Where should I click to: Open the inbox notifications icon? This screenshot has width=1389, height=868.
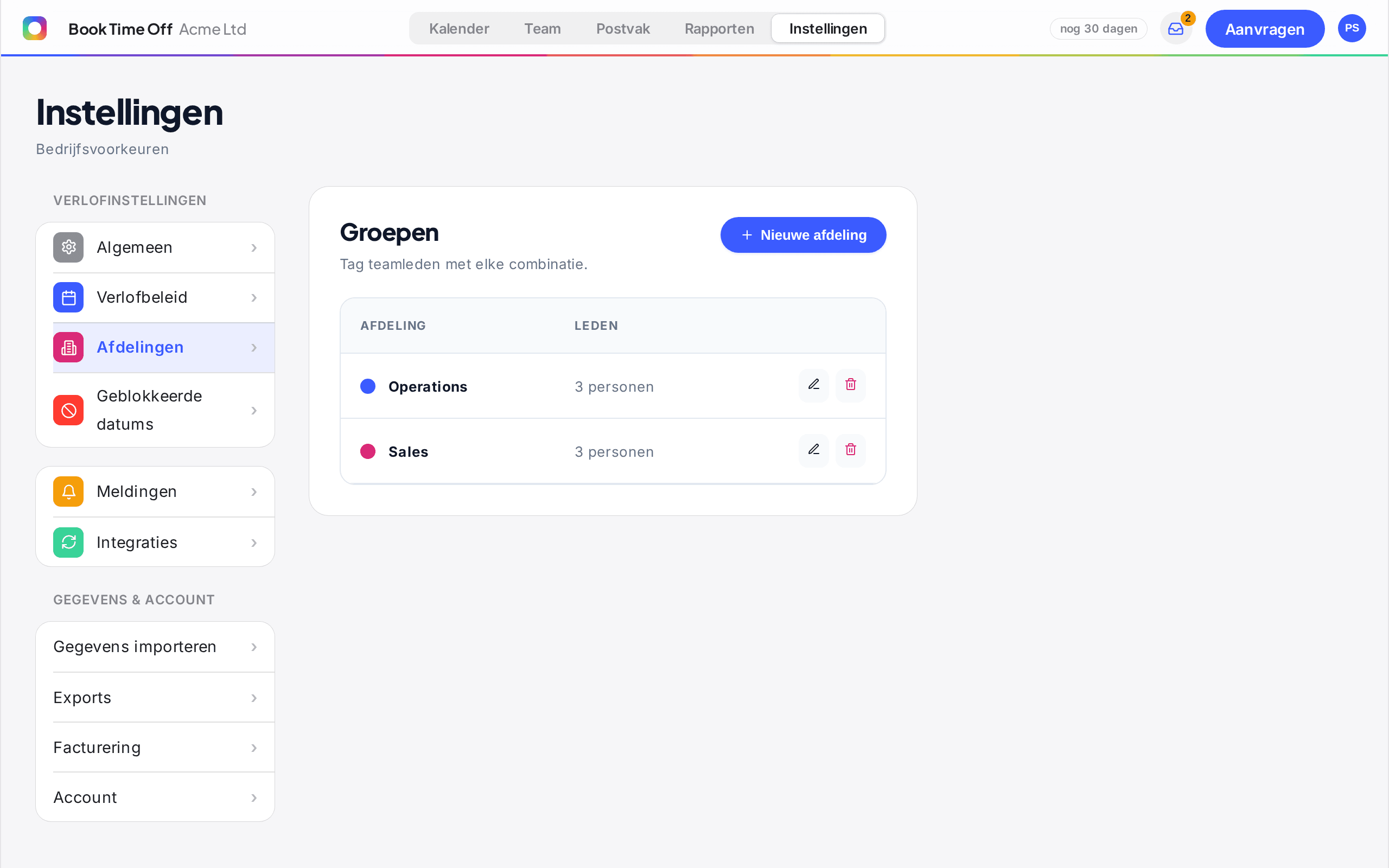tap(1175, 29)
